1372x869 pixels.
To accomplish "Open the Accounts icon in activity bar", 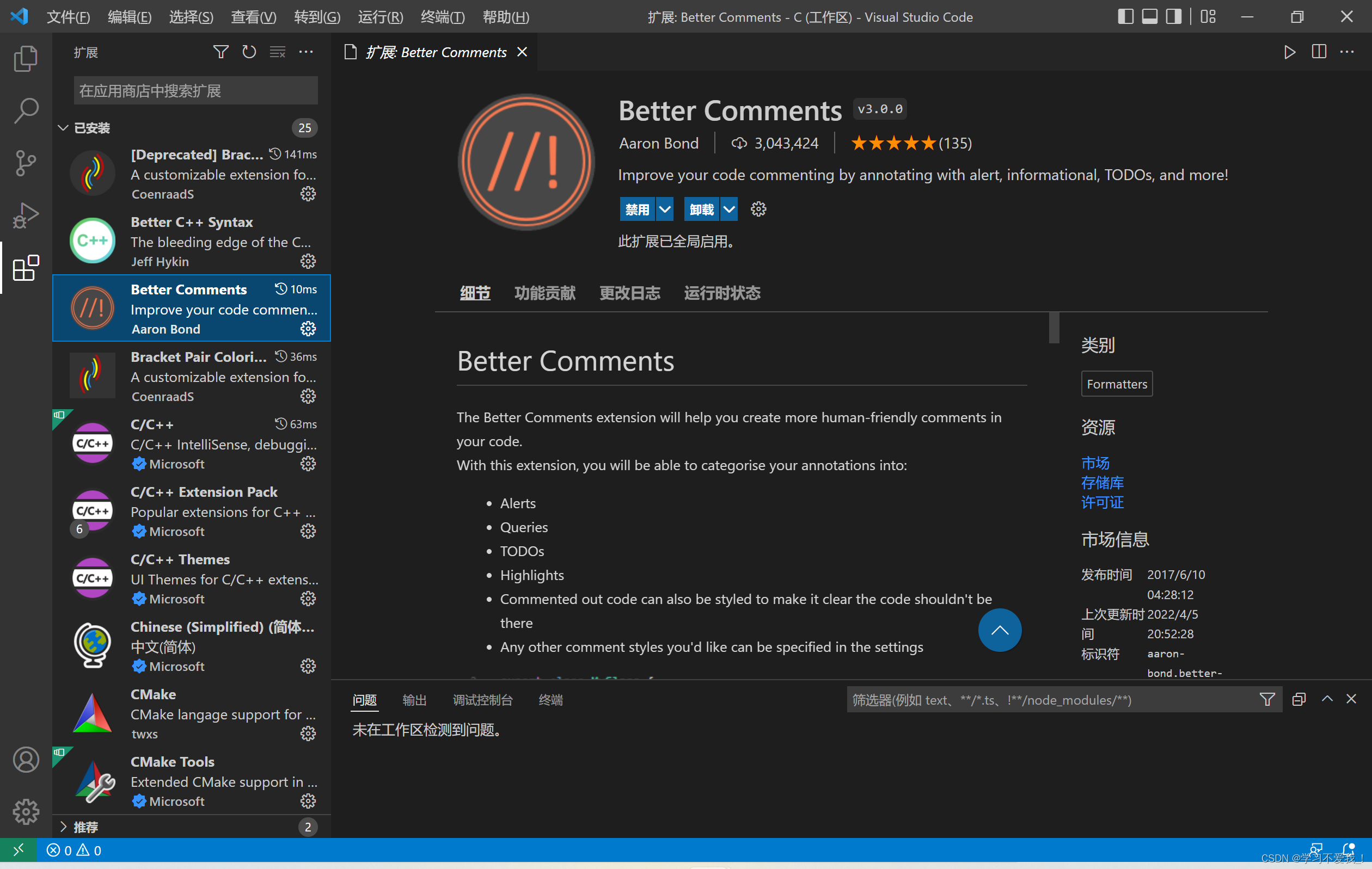I will click(x=26, y=760).
